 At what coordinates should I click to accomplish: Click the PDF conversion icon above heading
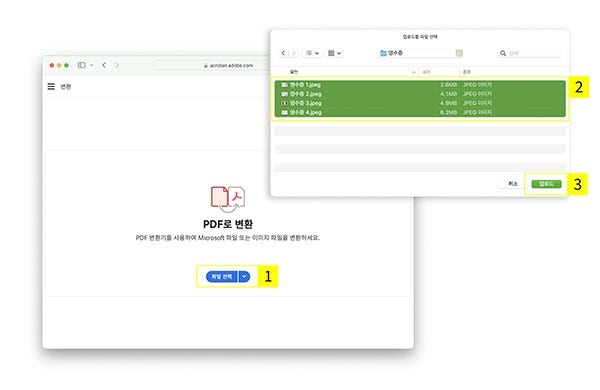coord(228,199)
